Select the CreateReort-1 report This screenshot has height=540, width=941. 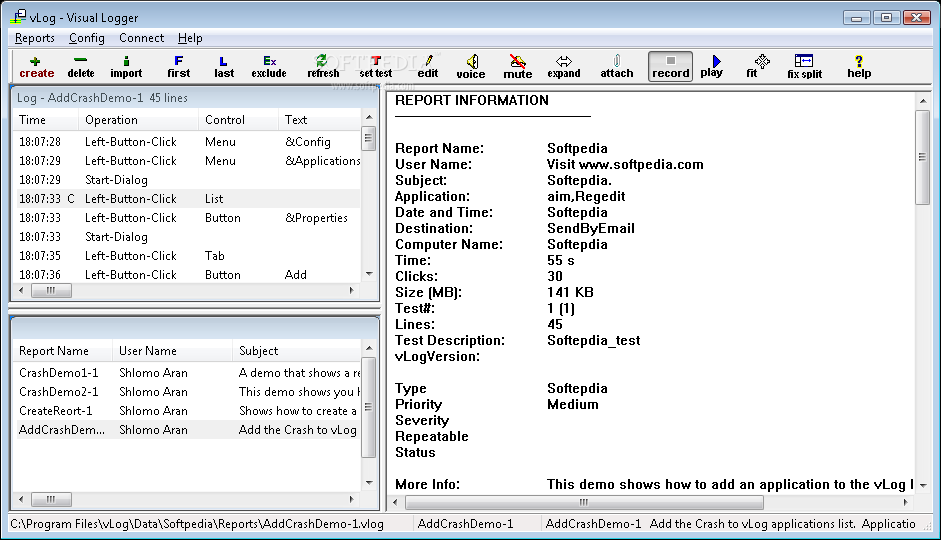pyautogui.click(x=188, y=411)
